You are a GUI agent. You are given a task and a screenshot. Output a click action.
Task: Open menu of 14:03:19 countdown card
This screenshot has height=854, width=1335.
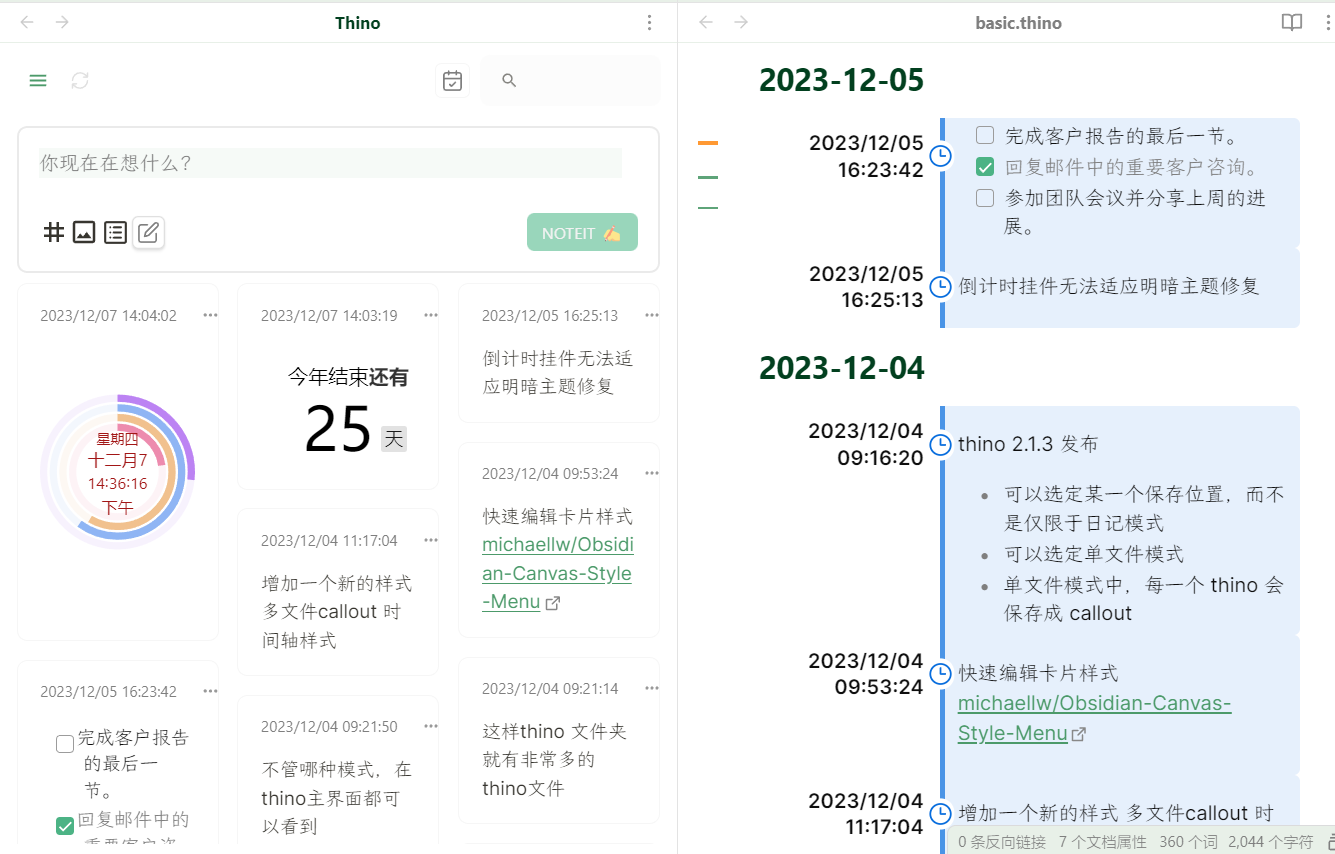(x=431, y=315)
